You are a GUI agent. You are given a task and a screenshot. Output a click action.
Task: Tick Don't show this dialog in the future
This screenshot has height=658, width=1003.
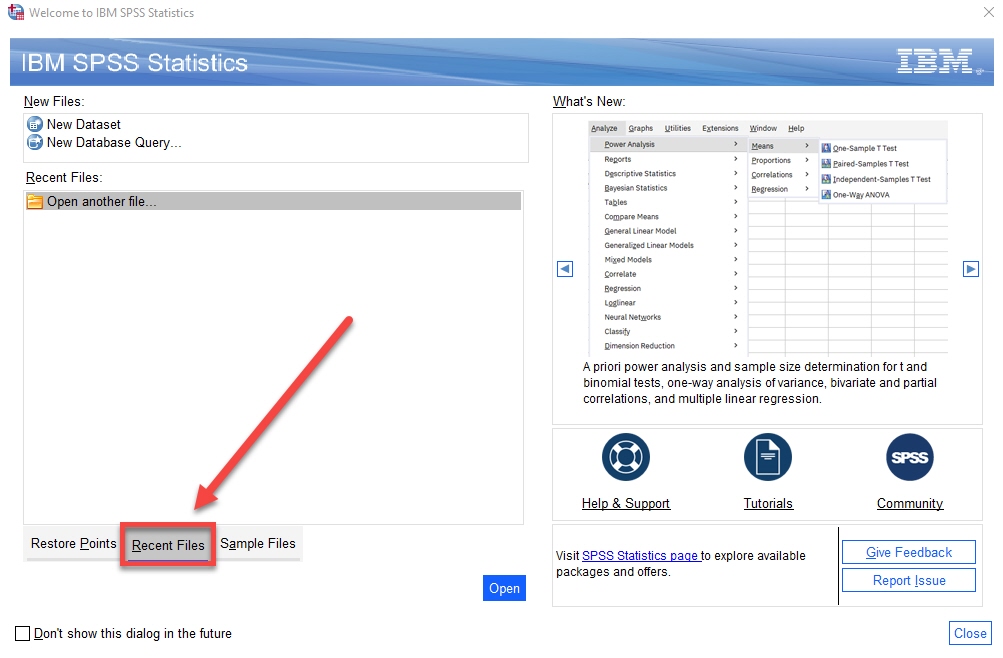click(x=22, y=633)
